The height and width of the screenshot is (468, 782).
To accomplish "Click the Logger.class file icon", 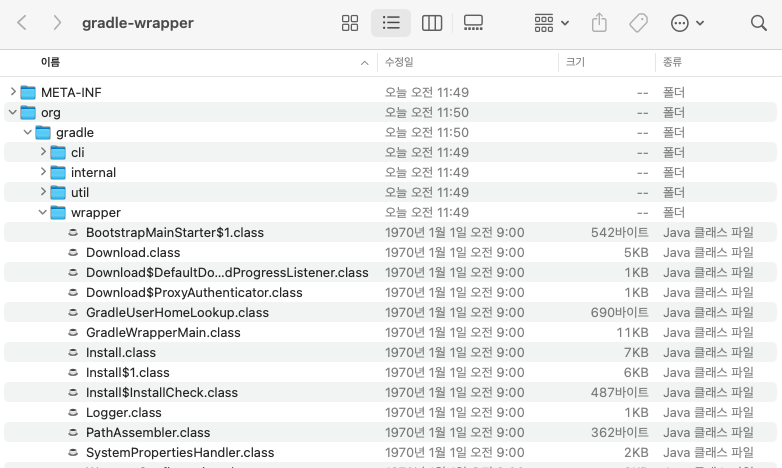I will (73, 412).
